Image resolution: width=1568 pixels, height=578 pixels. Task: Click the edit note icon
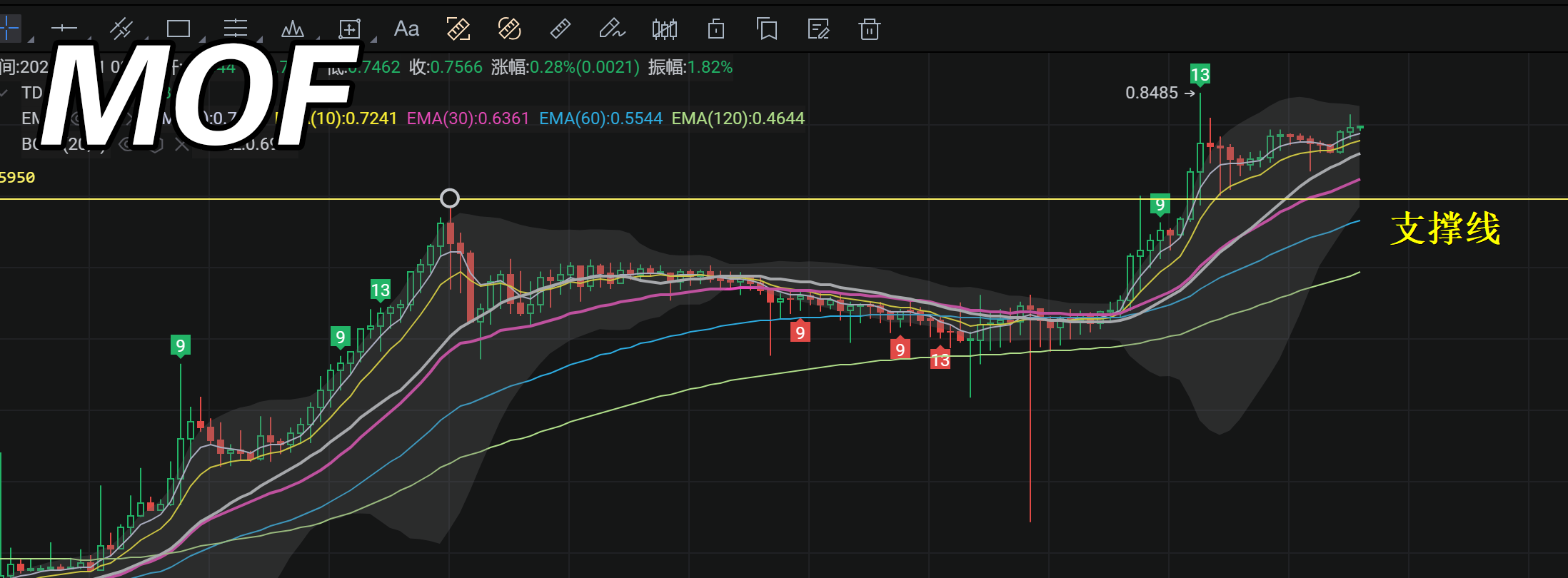[x=818, y=29]
